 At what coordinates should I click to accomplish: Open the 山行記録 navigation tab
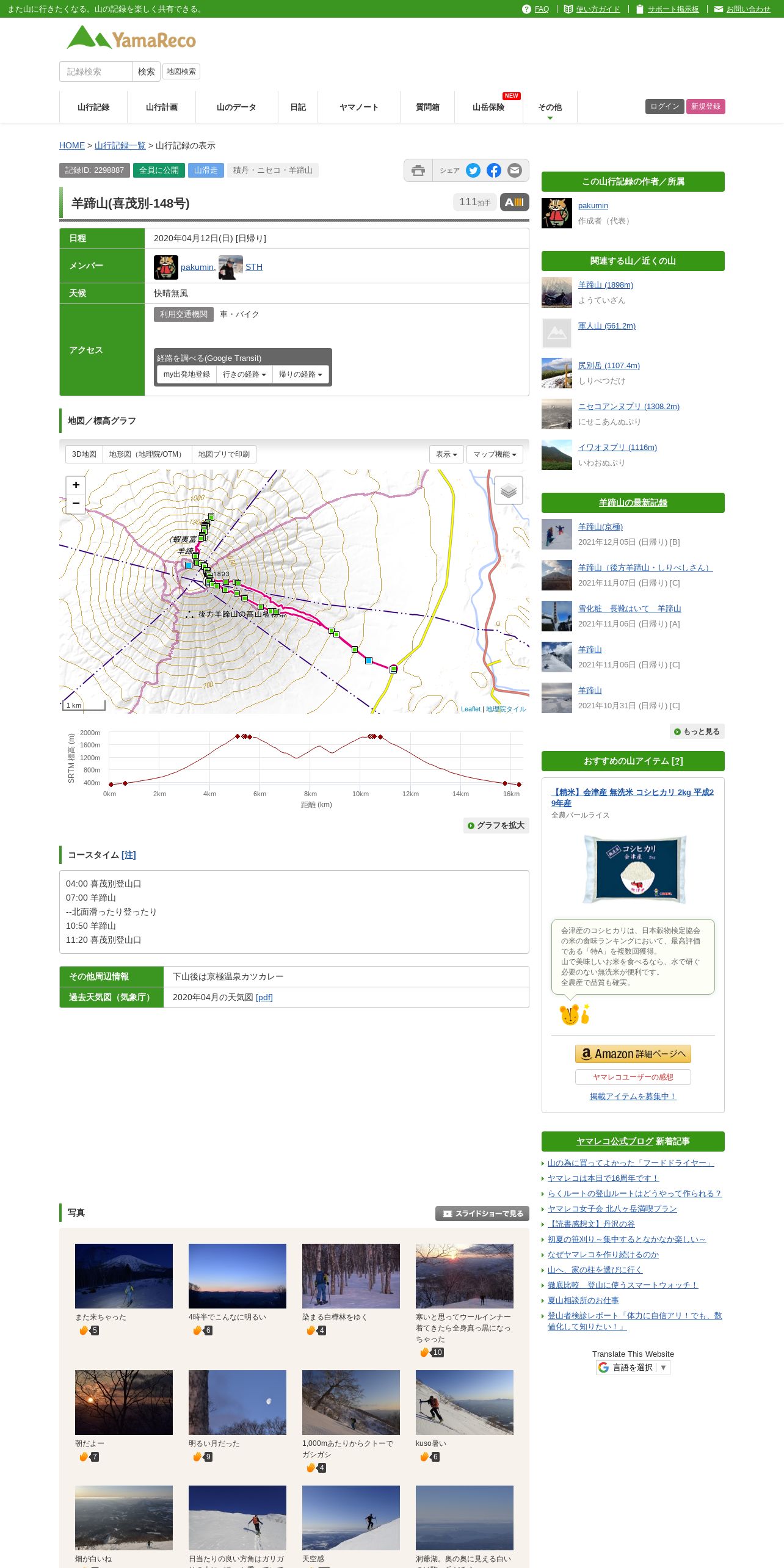pos(93,107)
